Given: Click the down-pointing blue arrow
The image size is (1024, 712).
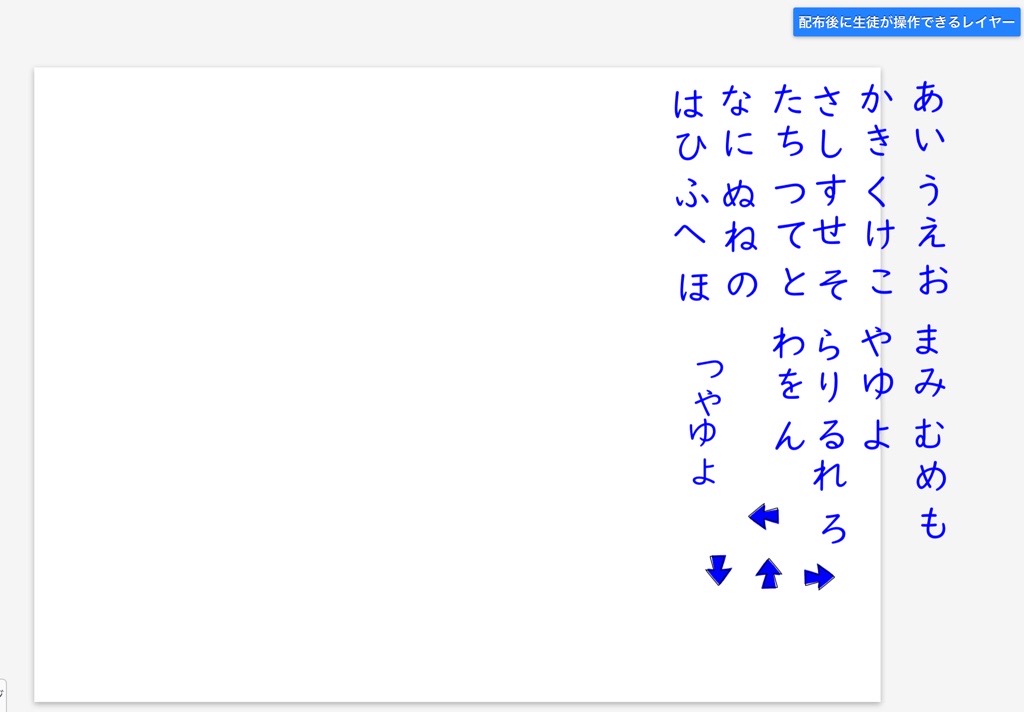Looking at the screenshot, I should click(718, 570).
